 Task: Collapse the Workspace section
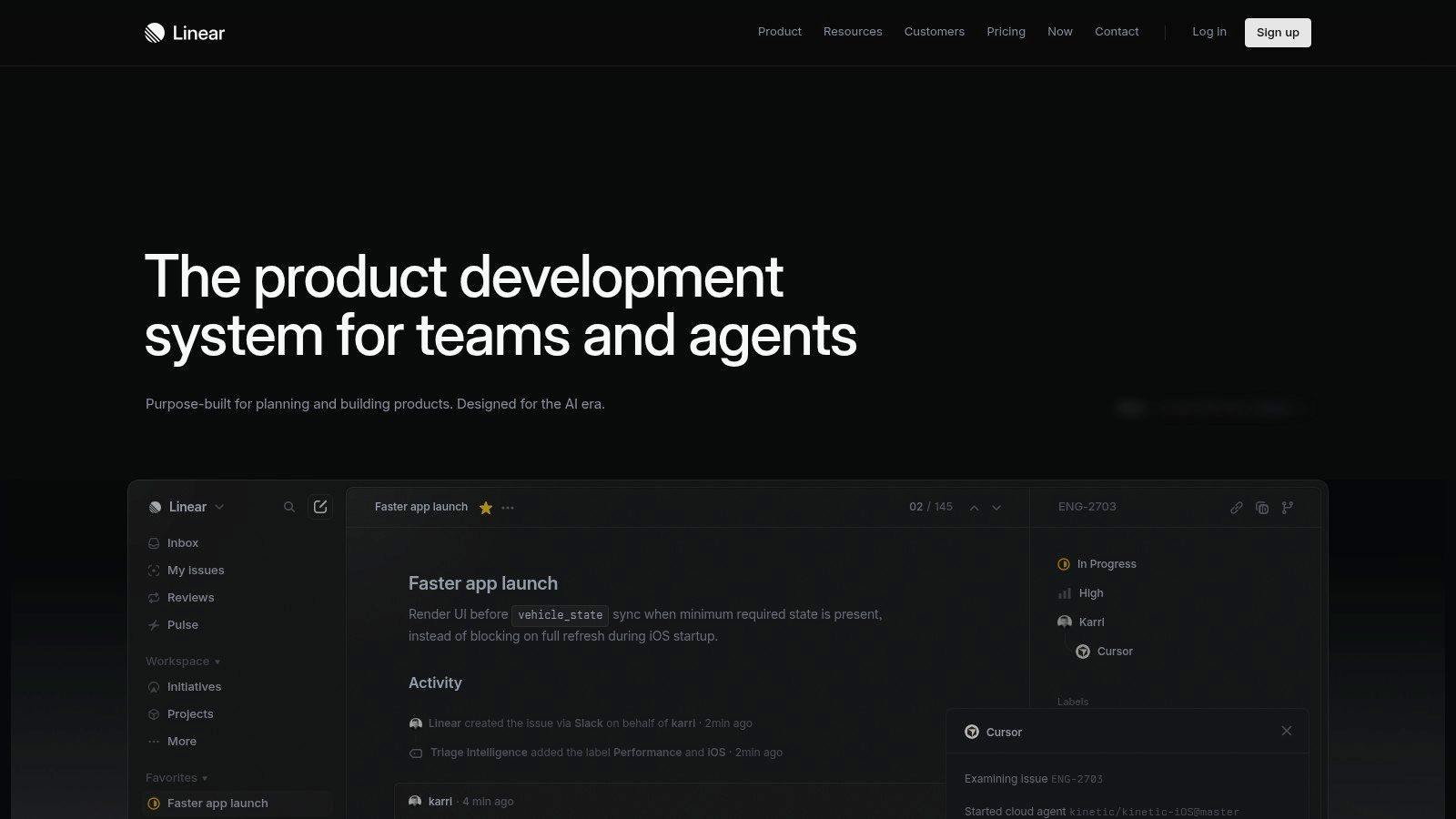point(182,662)
